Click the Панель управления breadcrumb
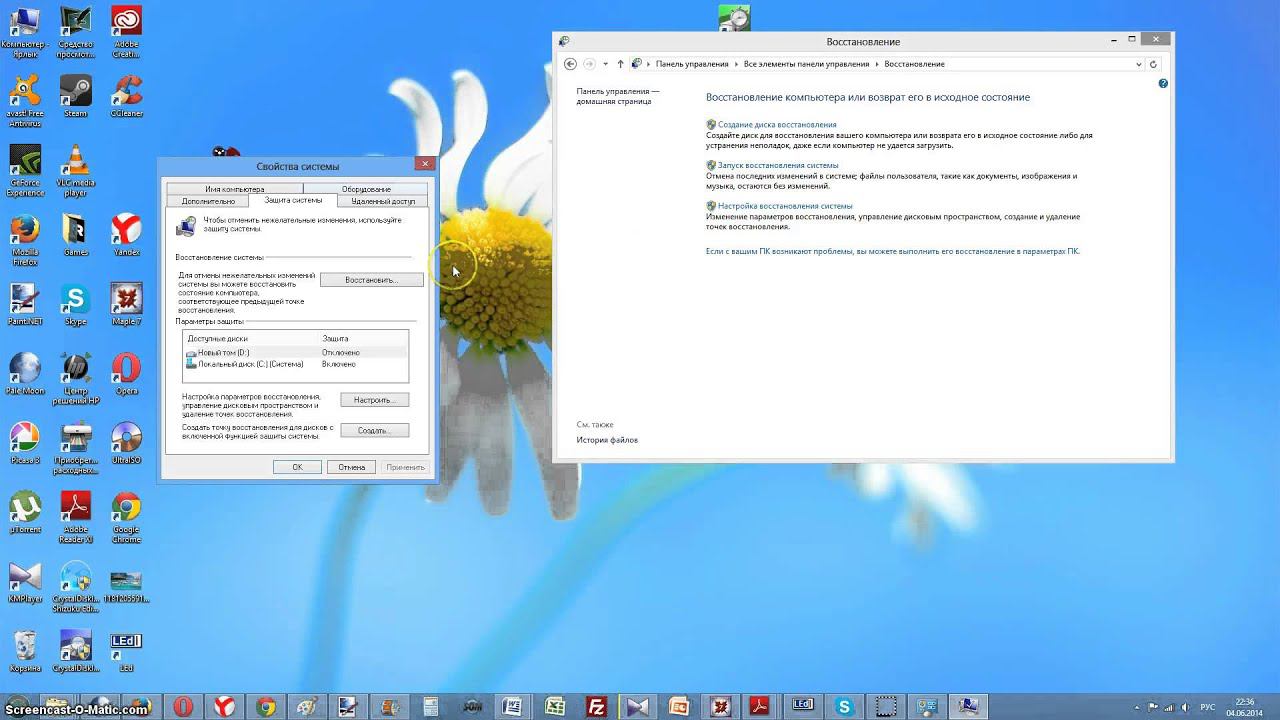This screenshot has width=1280, height=720. [x=692, y=64]
